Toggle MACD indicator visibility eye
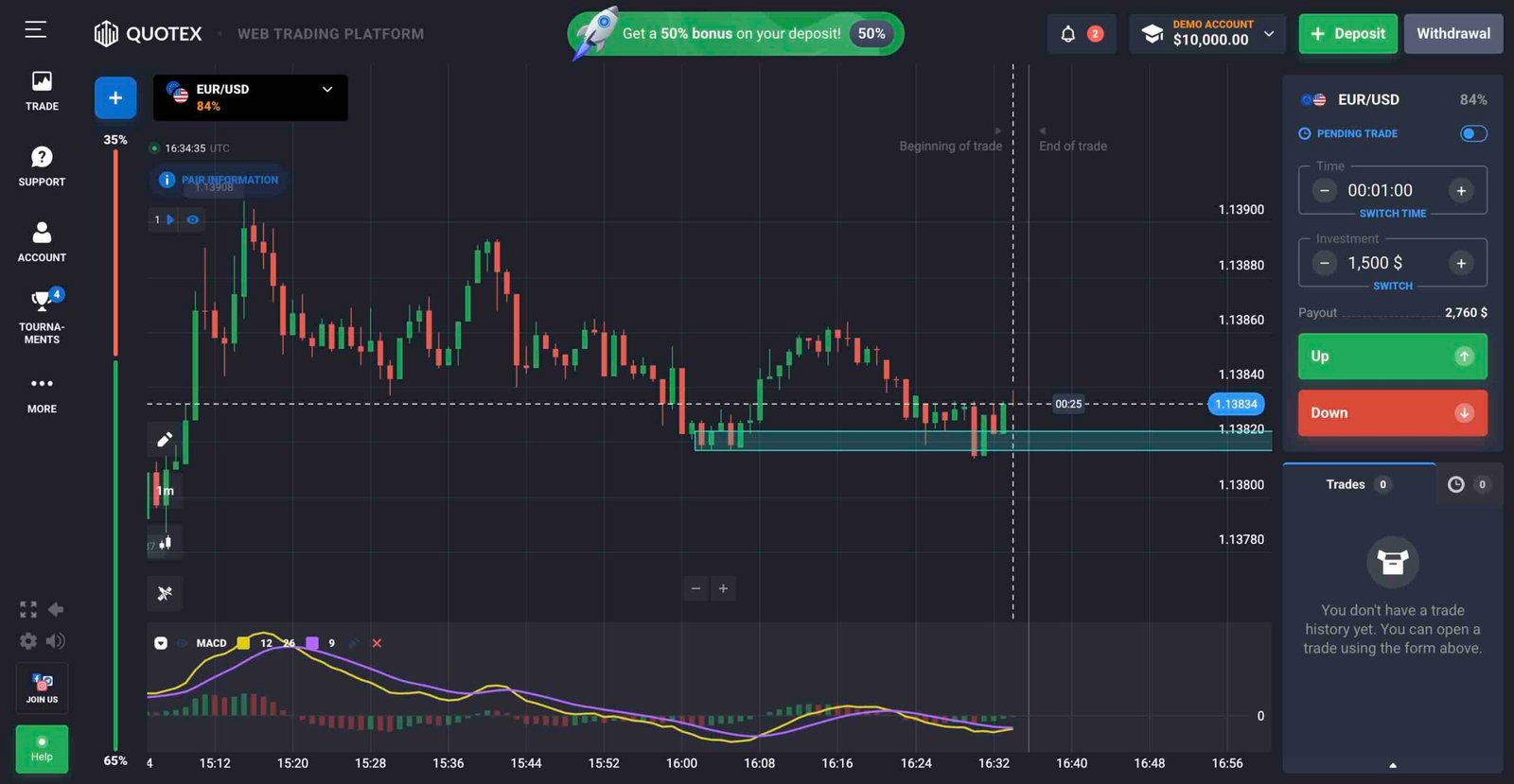Screen dimensions: 1514x784 (182, 643)
